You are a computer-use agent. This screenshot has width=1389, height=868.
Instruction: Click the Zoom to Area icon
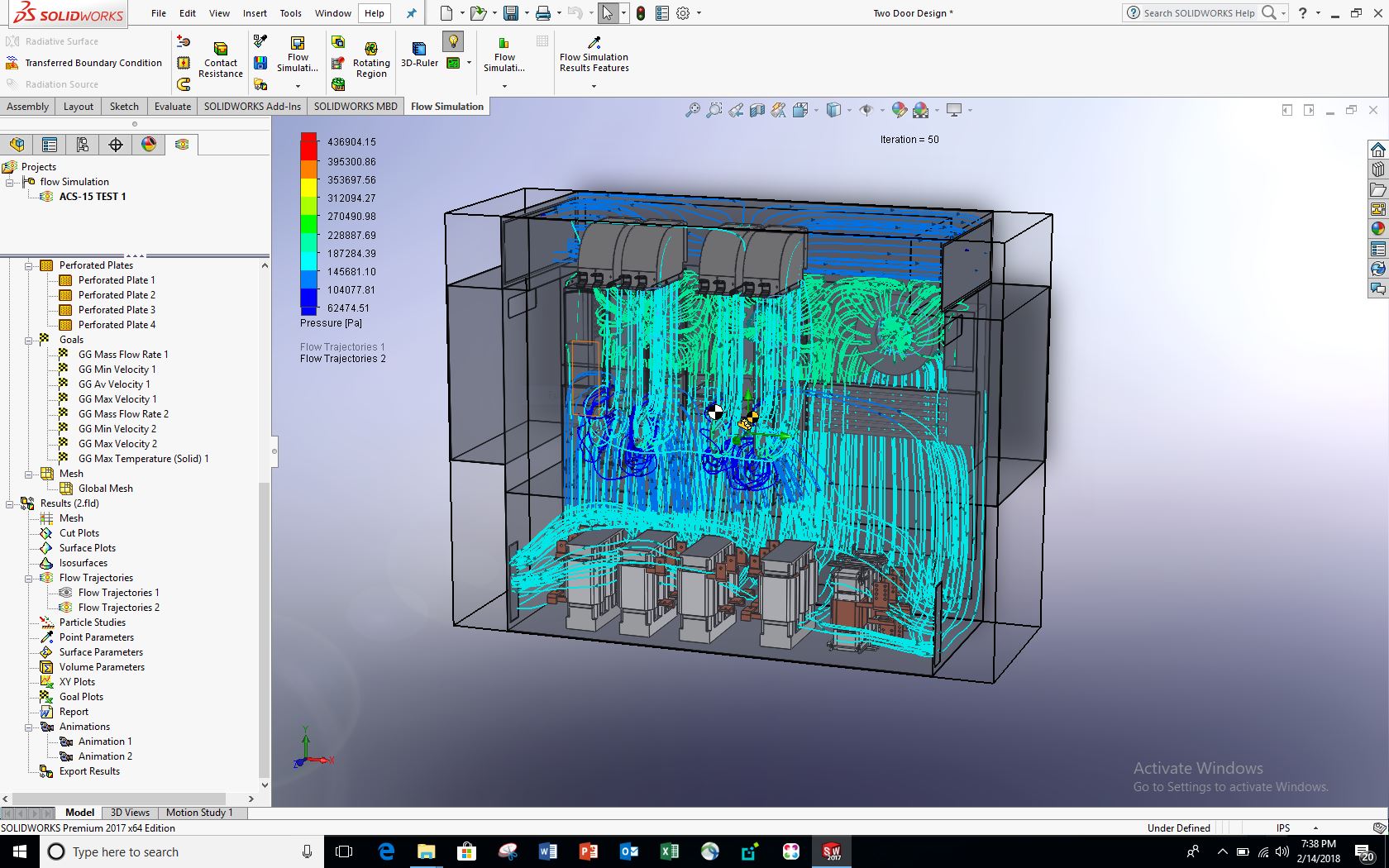coord(714,110)
